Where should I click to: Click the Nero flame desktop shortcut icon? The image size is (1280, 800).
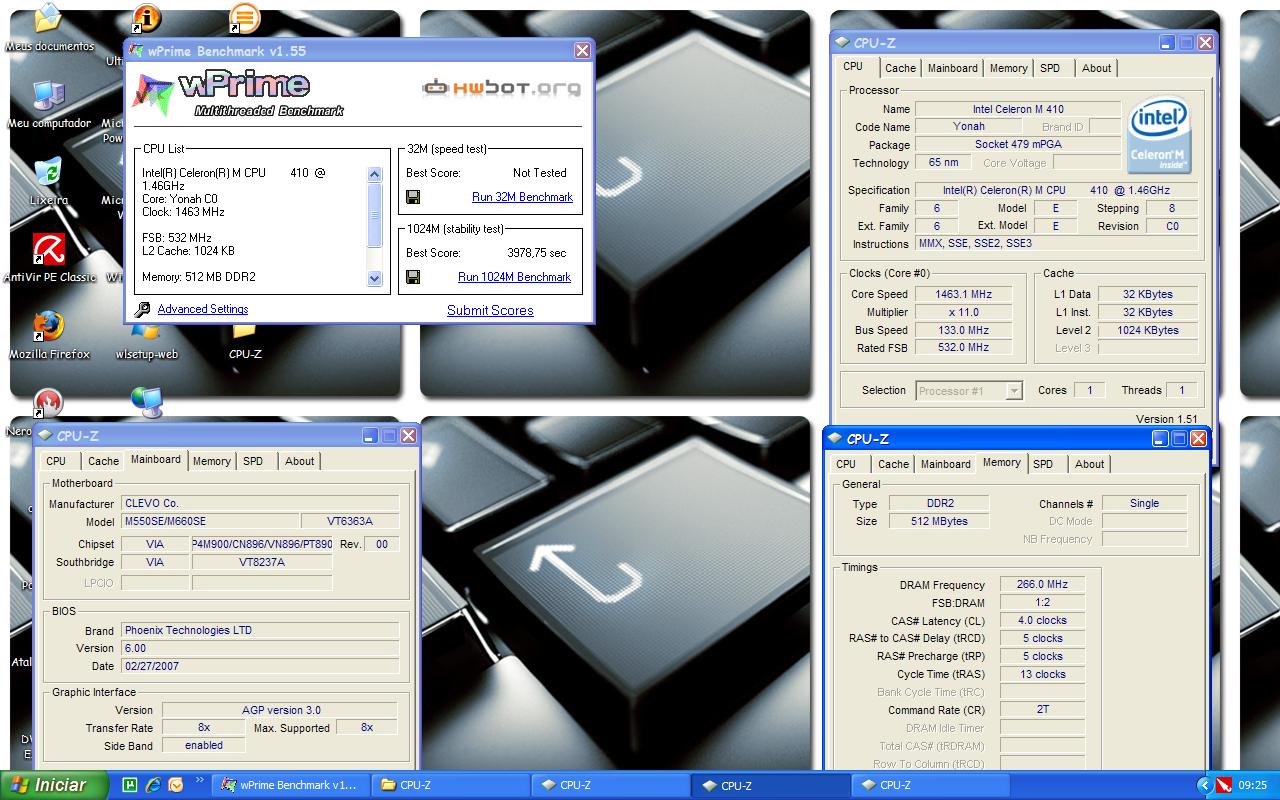pyautogui.click(x=48, y=403)
